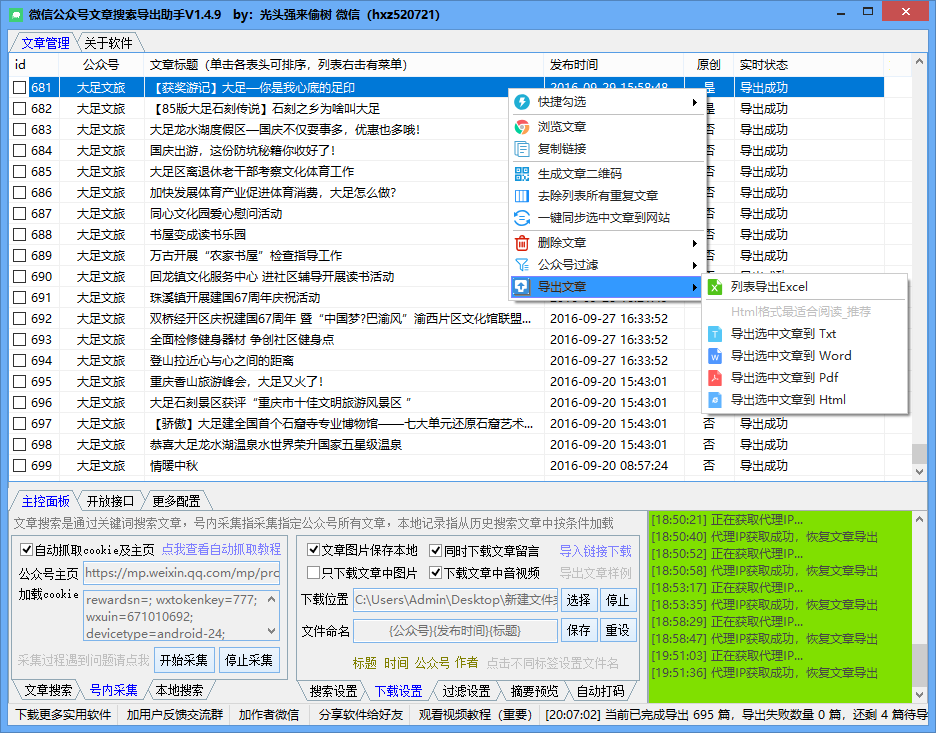Enable 只下载文章中图片 checkbox
The height and width of the screenshot is (733, 936).
tap(313, 573)
